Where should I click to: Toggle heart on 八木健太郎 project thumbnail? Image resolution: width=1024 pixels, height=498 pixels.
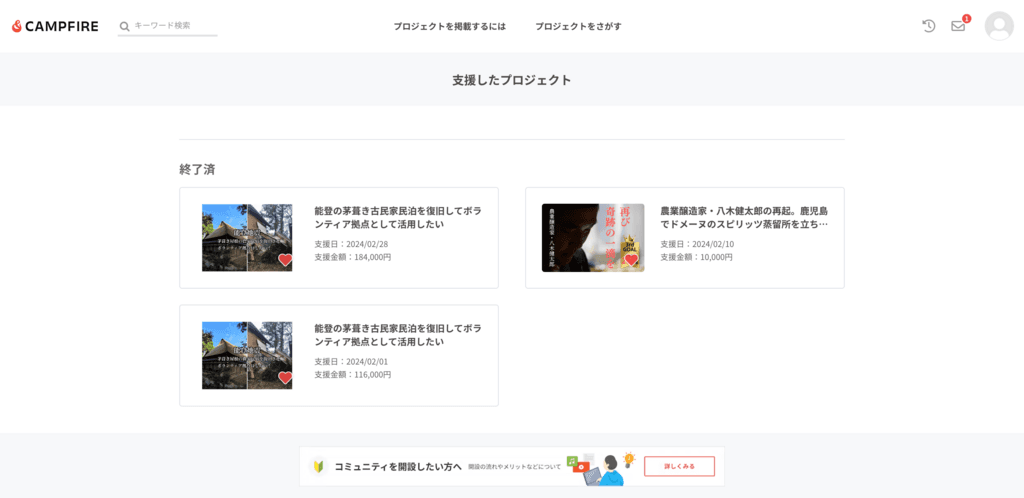(x=631, y=260)
